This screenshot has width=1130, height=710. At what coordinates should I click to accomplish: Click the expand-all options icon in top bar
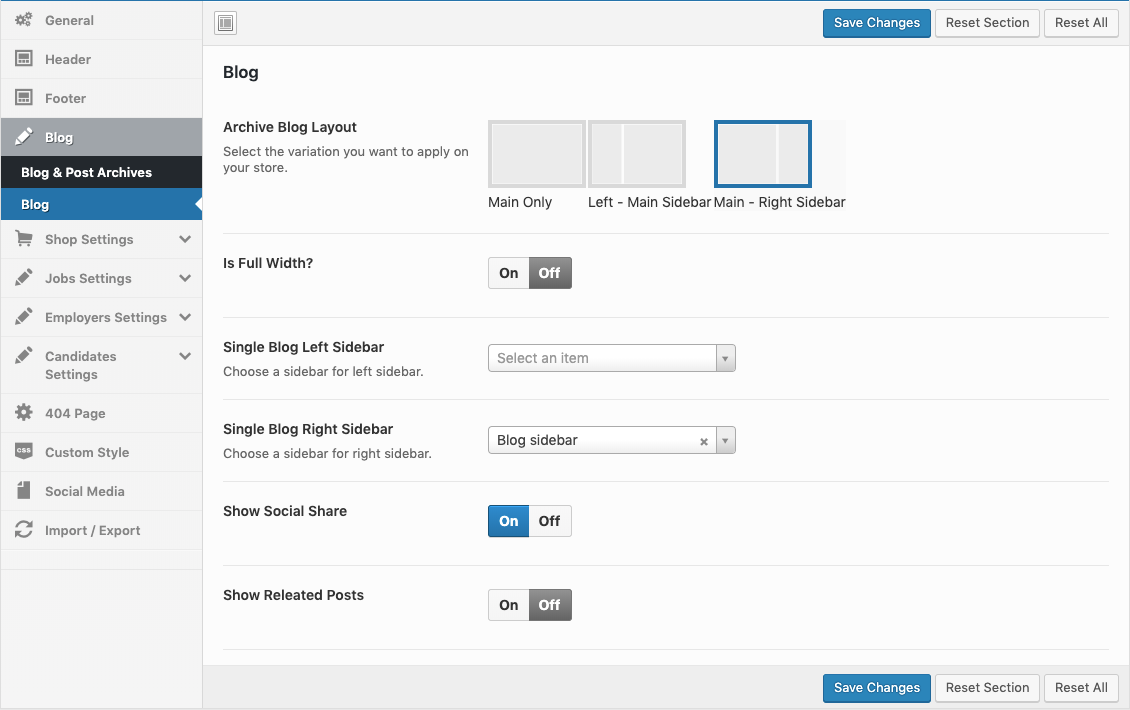coord(226,23)
